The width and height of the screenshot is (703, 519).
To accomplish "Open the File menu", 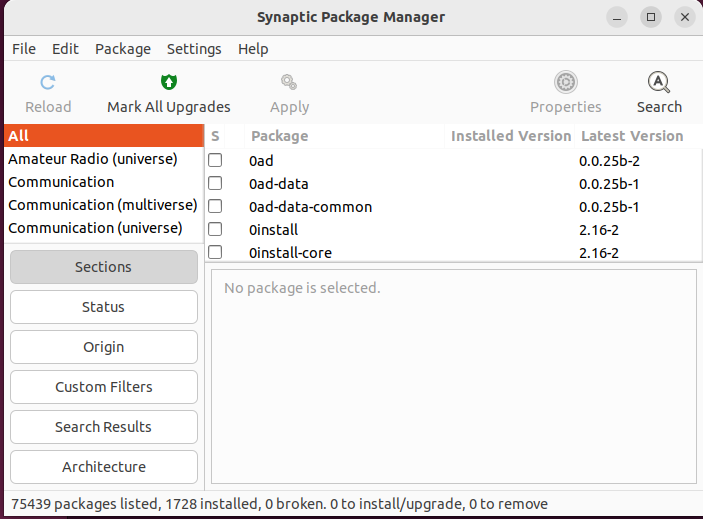I will 24,48.
